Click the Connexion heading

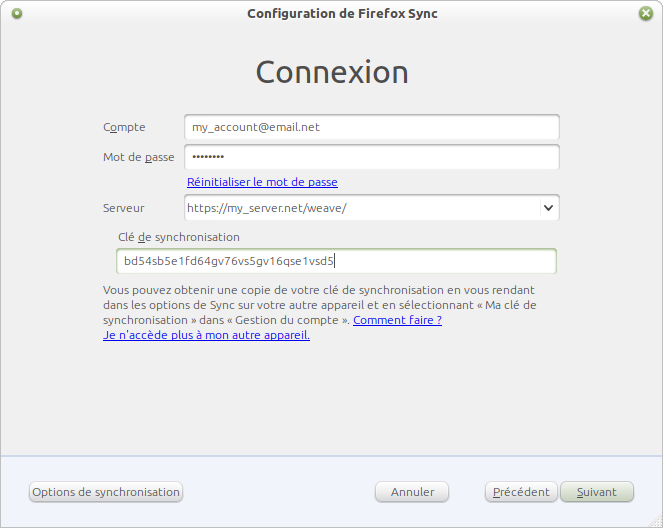click(x=332, y=73)
